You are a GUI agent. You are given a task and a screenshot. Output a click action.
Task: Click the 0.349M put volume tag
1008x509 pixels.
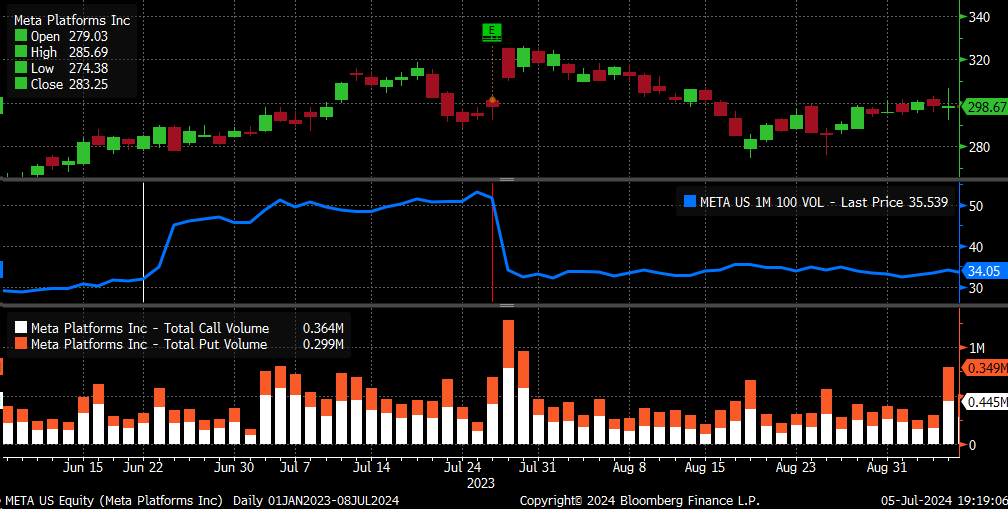(x=985, y=368)
